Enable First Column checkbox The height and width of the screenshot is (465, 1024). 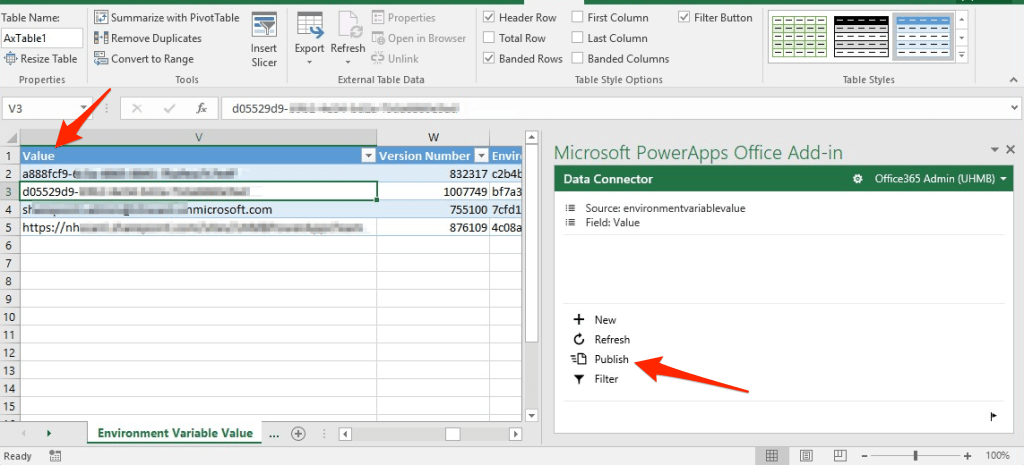pos(577,18)
